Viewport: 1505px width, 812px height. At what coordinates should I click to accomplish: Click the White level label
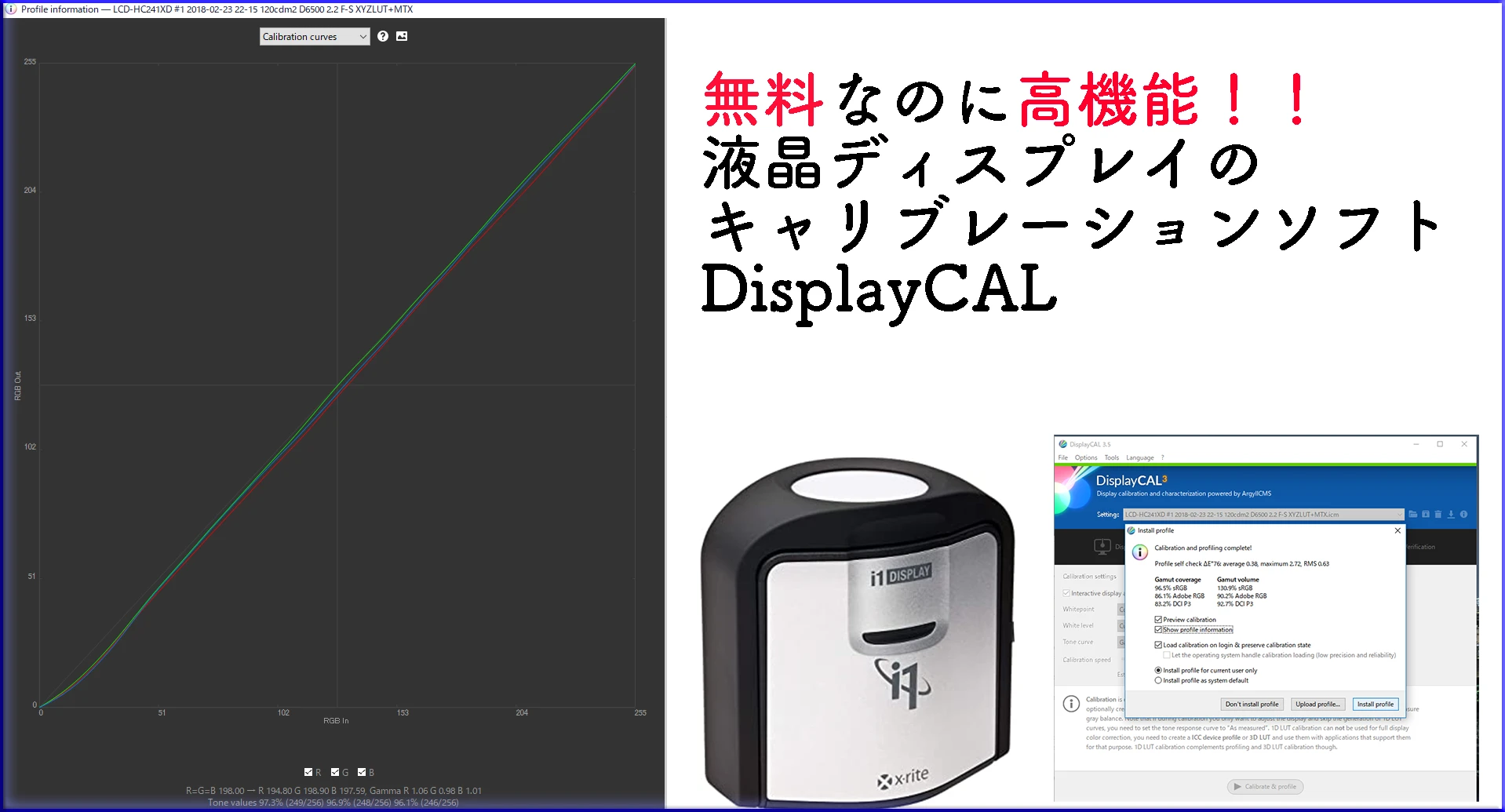tap(1078, 625)
